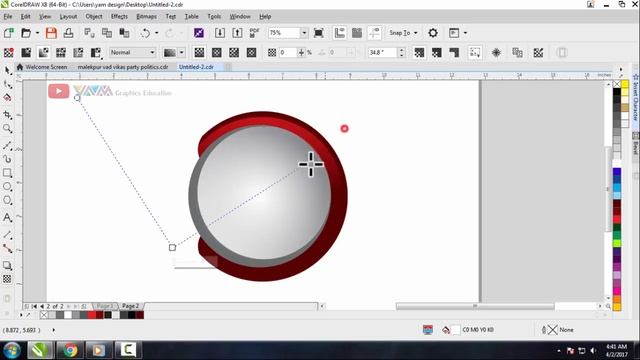Save the document with the floppy icon
This screenshot has height=360, width=640.
[51, 33]
